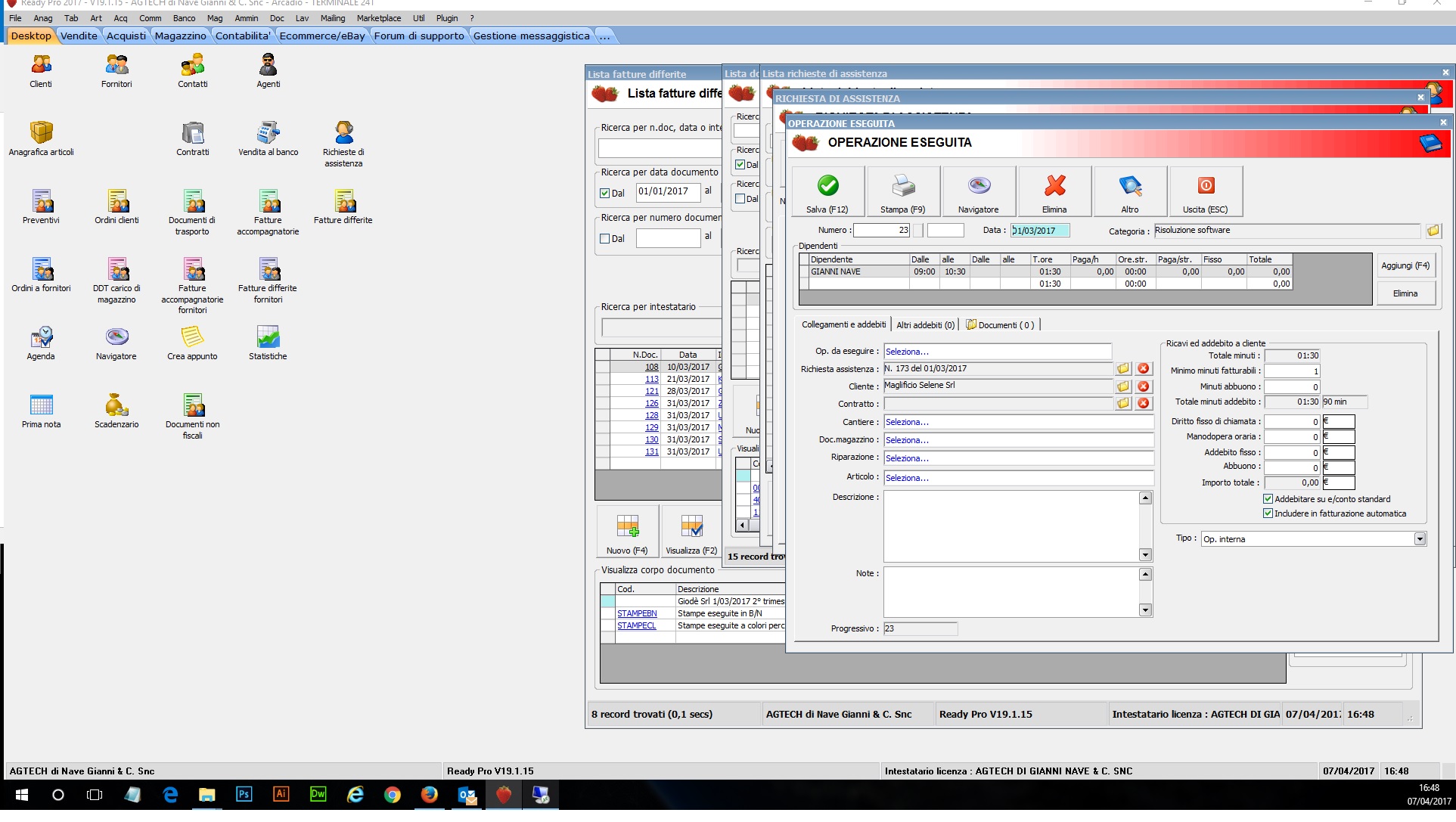Click the Salva (F12) green checkmark
Image resolution: width=1456 pixels, height=822 pixels.
(x=827, y=186)
